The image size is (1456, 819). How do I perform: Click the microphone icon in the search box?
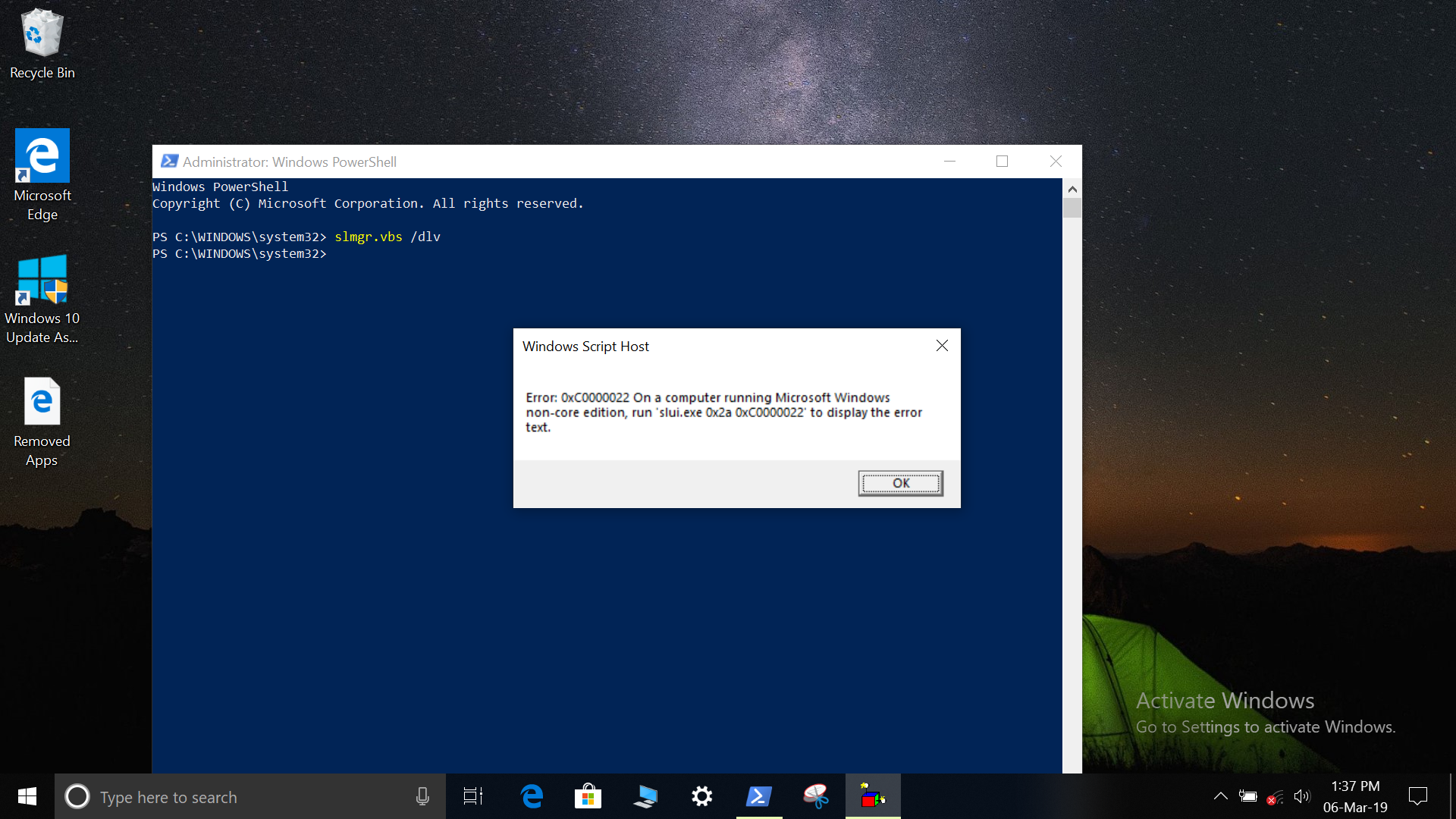(422, 797)
